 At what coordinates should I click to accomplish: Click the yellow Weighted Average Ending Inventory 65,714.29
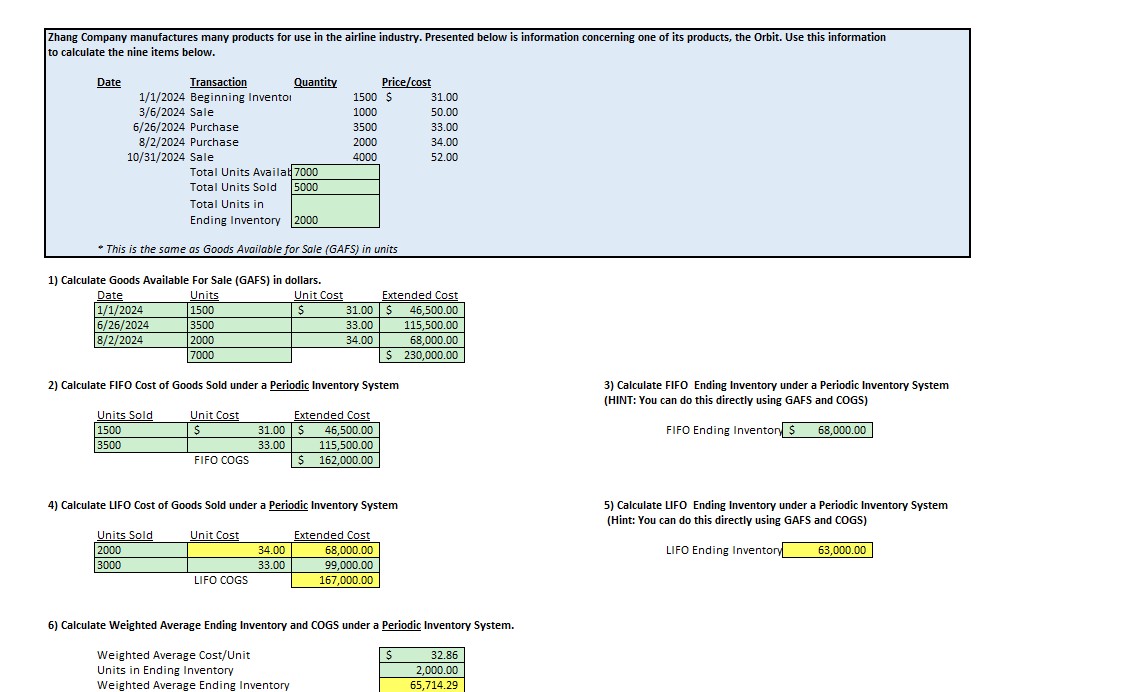[422, 685]
